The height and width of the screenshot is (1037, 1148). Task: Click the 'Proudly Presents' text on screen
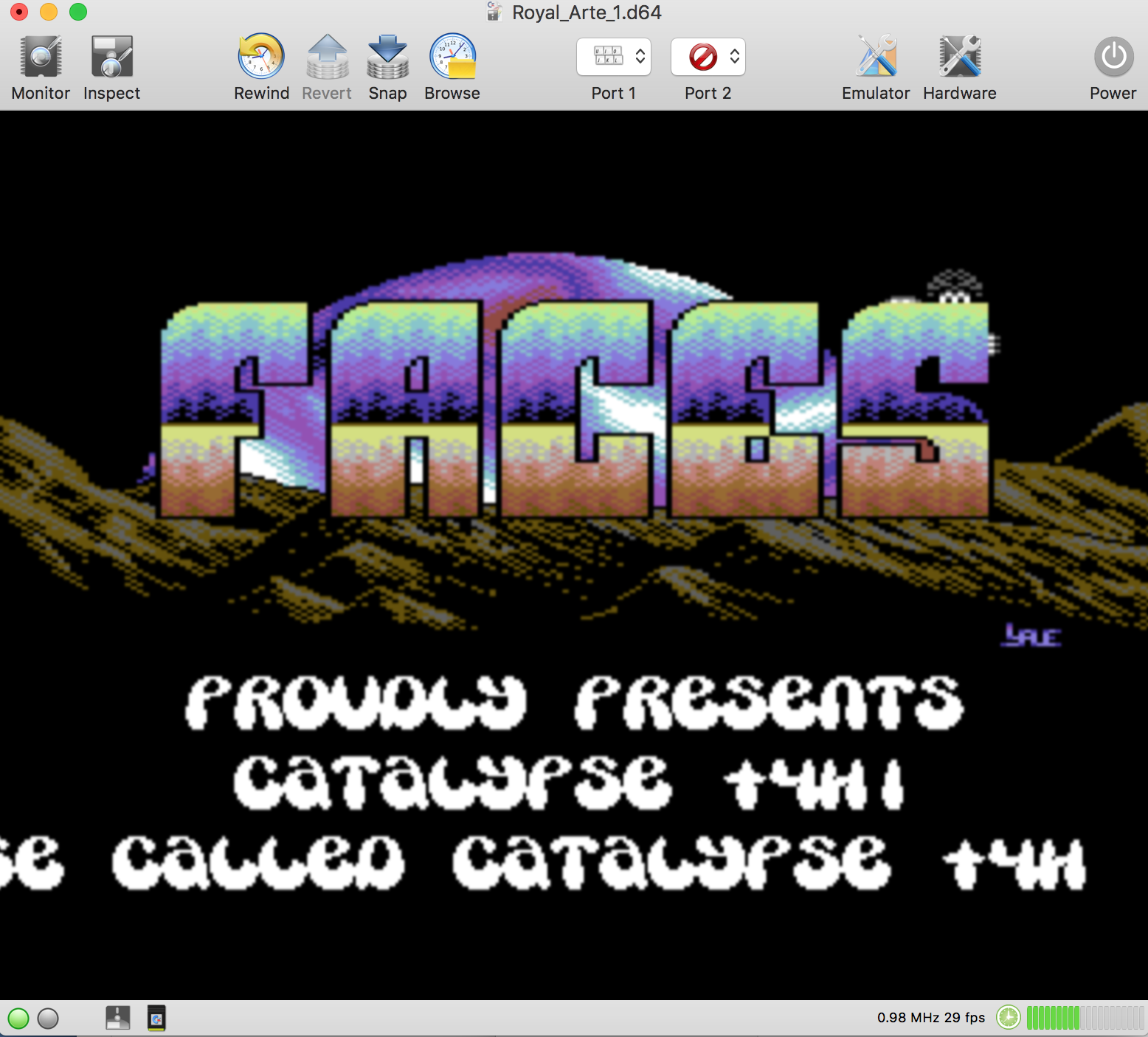pyautogui.click(x=575, y=703)
